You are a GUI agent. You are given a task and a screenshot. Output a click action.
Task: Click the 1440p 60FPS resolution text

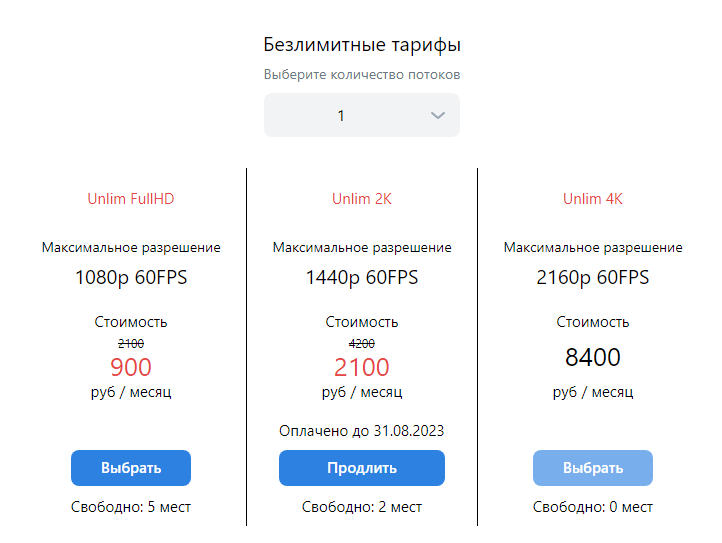362,277
